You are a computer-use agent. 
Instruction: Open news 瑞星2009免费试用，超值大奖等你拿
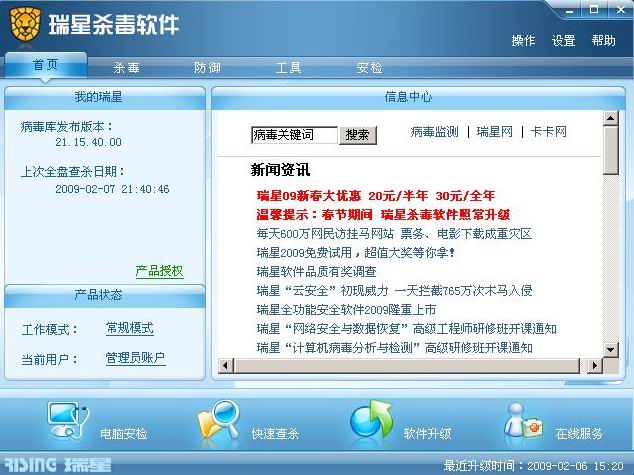[x=356, y=253]
